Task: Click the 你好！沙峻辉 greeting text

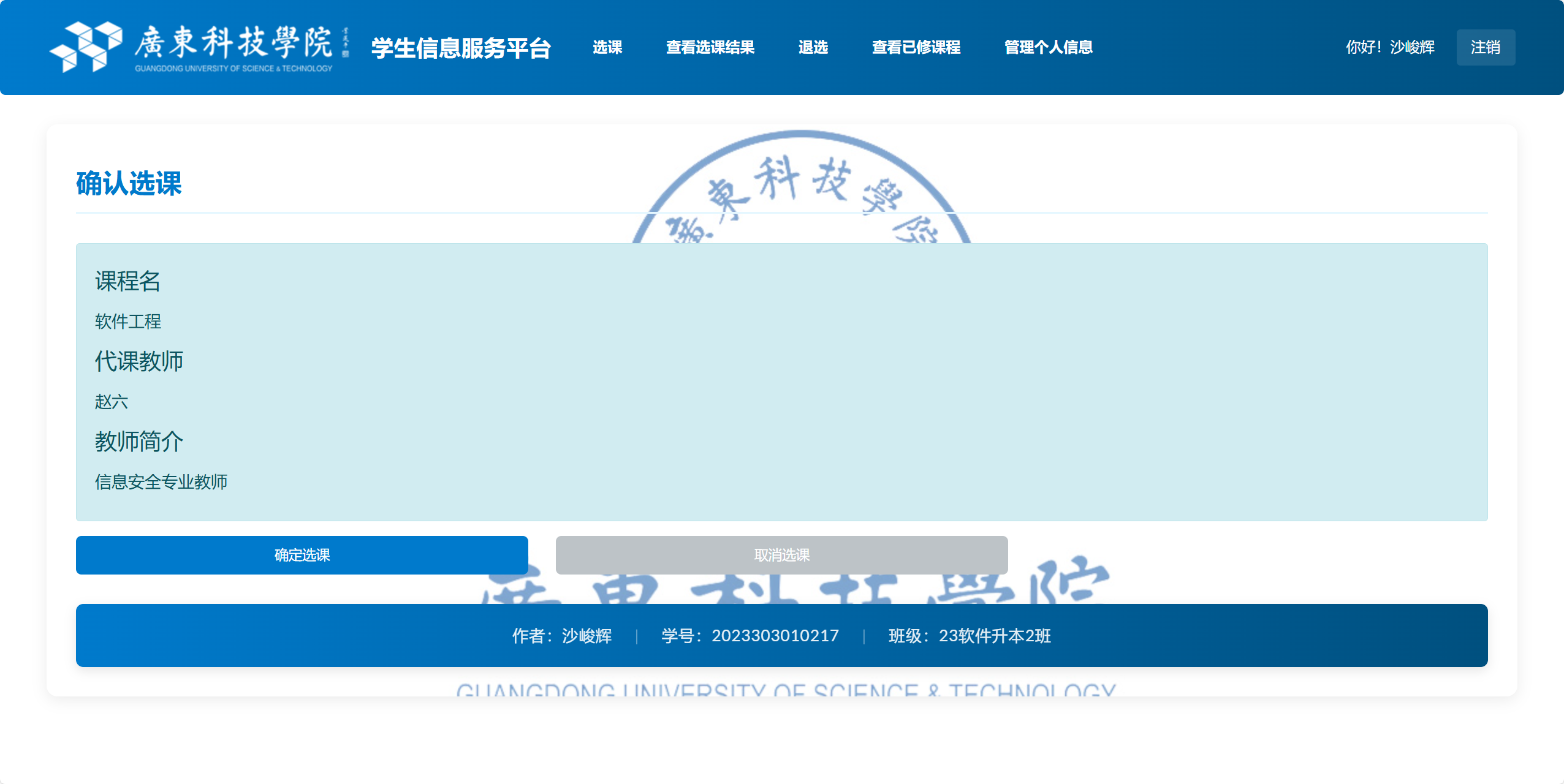Action: (x=1389, y=47)
